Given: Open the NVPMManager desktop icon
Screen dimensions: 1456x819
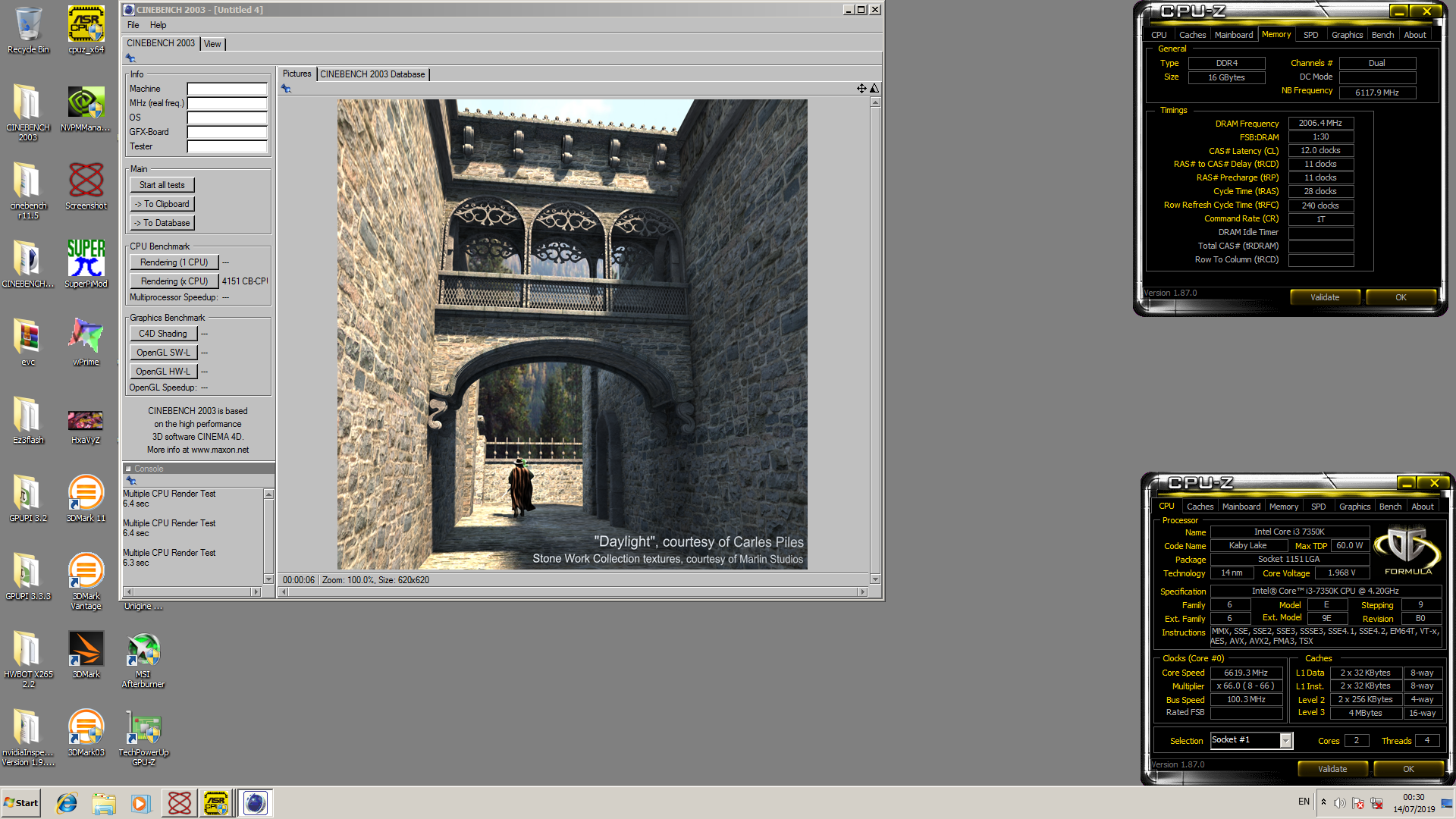Looking at the screenshot, I should click(86, 108).
